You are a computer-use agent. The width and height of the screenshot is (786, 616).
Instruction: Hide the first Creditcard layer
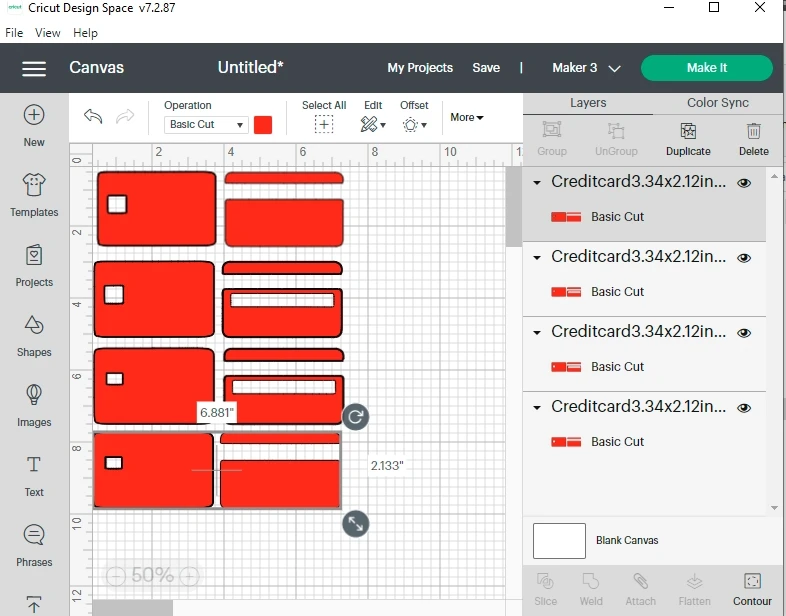pos(744,183)
